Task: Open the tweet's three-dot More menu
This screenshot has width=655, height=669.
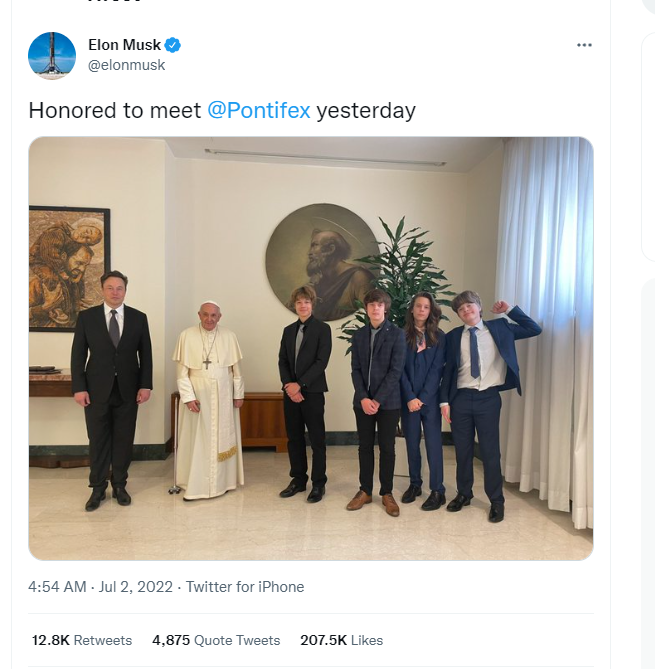Action: (x=584, y=45)
